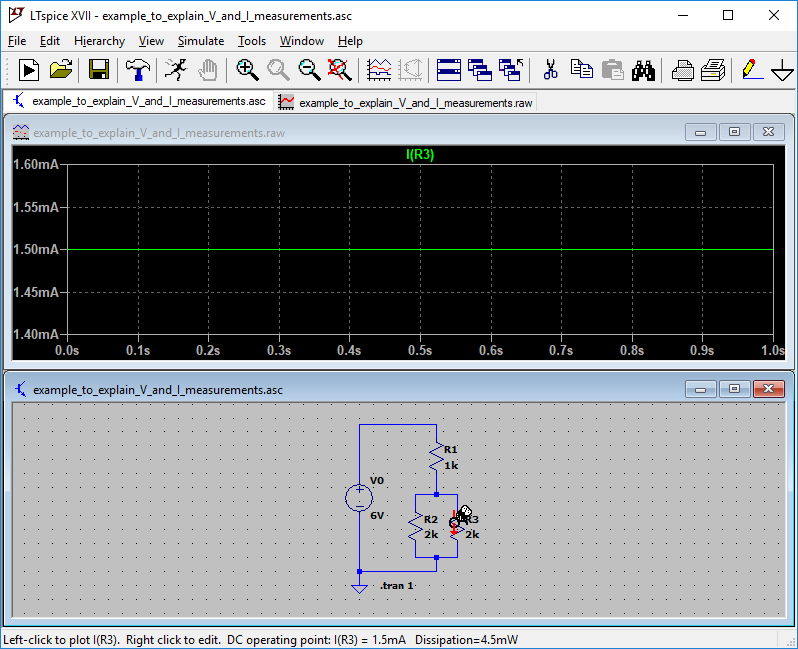Click the binoculars Find icon
This screenshot has width=798, height=649.
tap(643, 69)
